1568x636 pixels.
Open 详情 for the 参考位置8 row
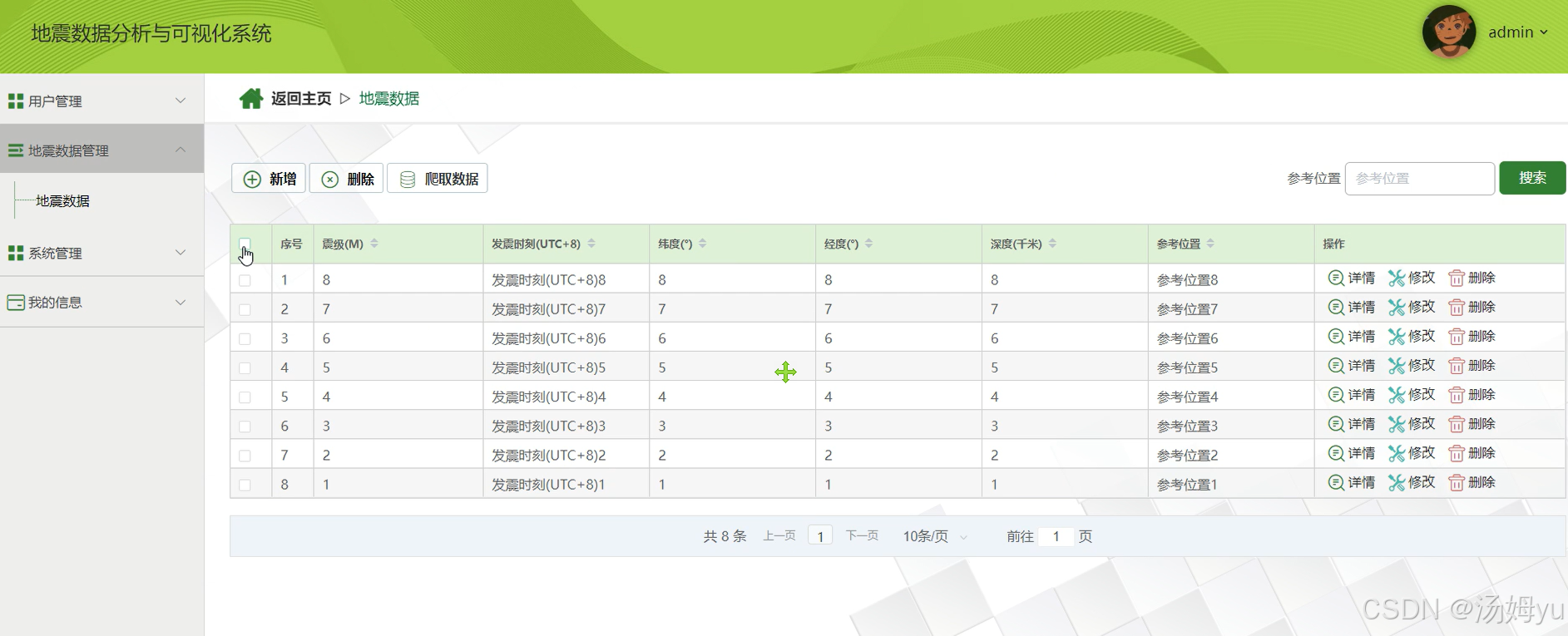[1352, 278]
